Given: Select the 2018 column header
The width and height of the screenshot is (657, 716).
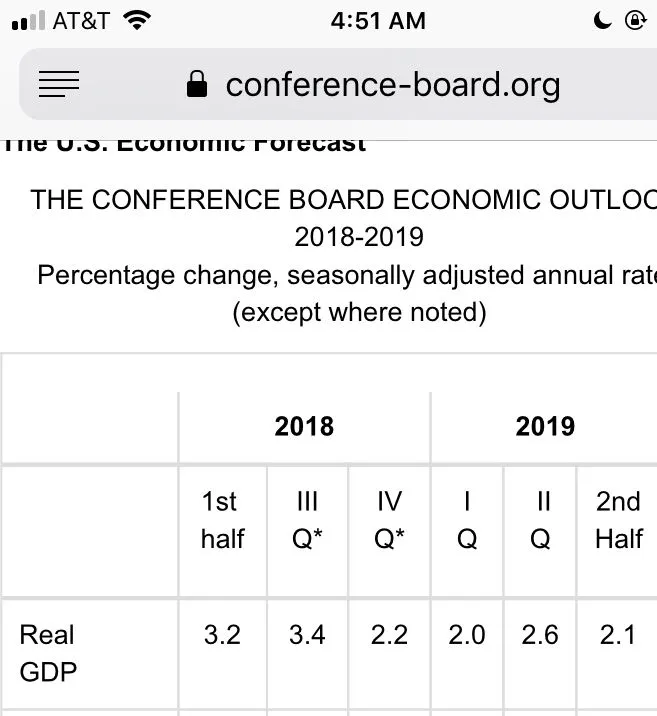Looking at the screenshot, I should pos(304,427).
